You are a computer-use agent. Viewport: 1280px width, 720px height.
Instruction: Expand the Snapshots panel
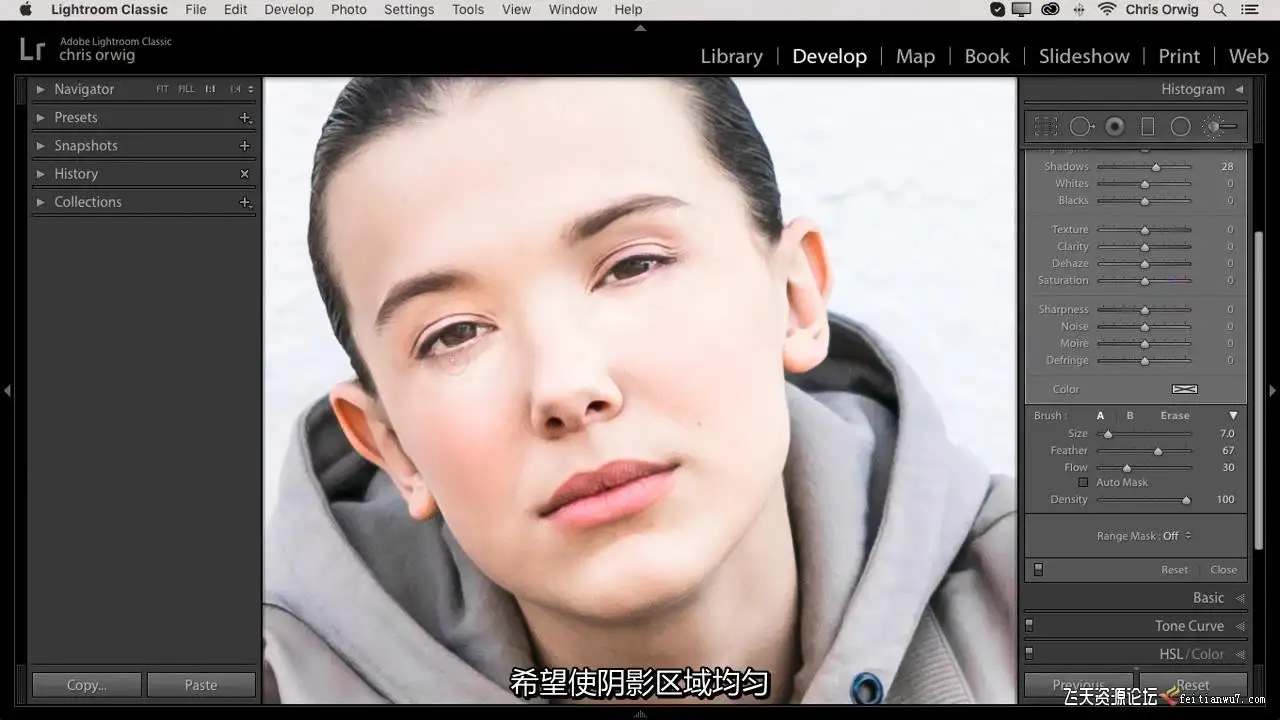41,146
